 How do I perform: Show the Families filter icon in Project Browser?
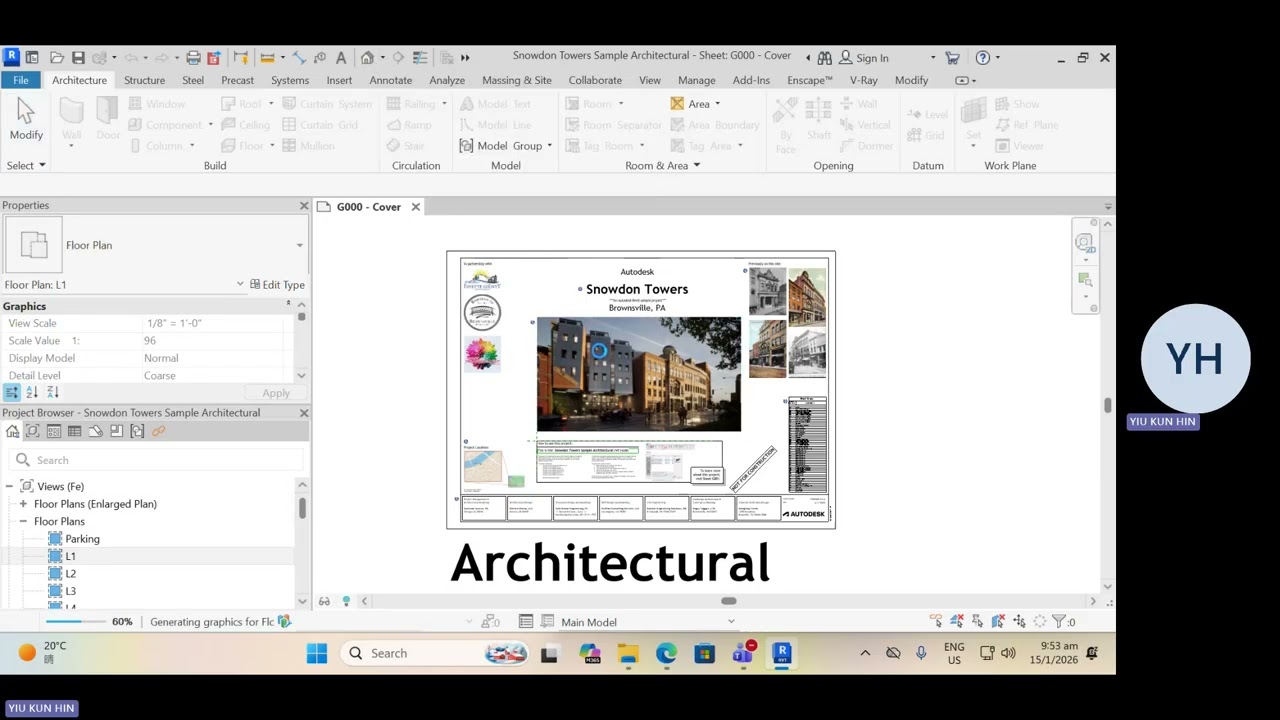tap(116, 431)
